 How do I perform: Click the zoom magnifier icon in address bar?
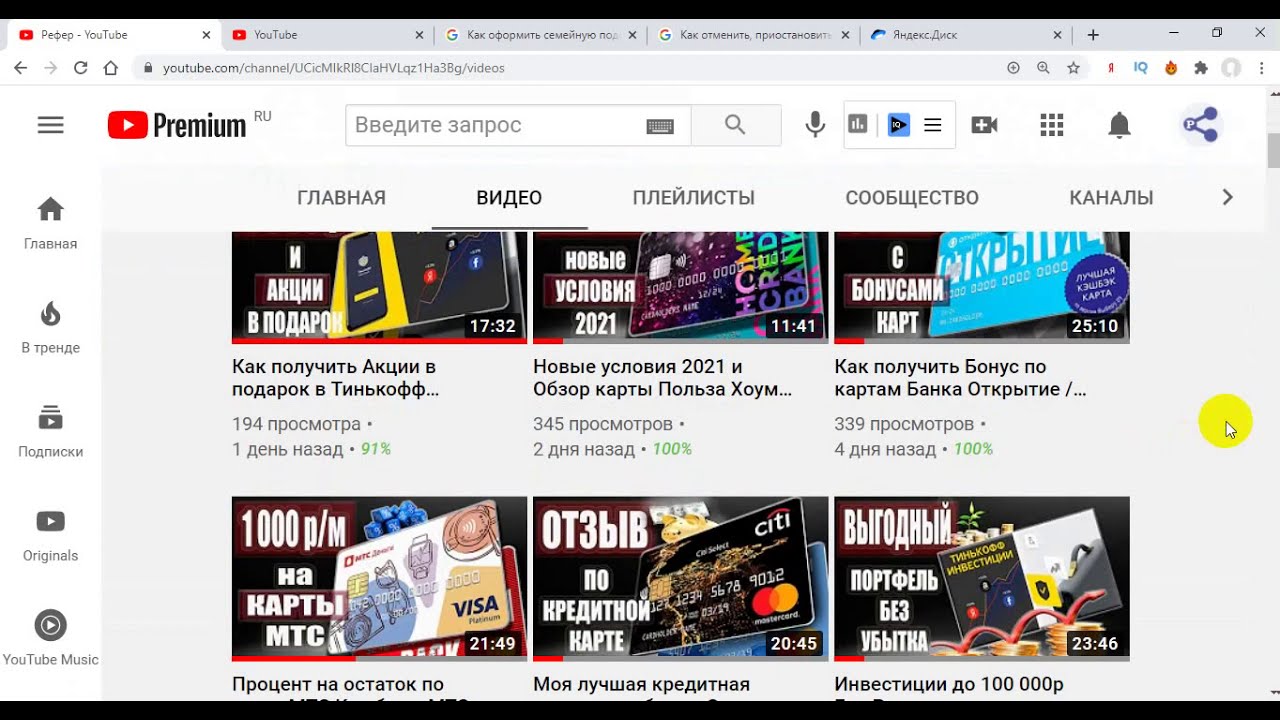click(1043, 68)
